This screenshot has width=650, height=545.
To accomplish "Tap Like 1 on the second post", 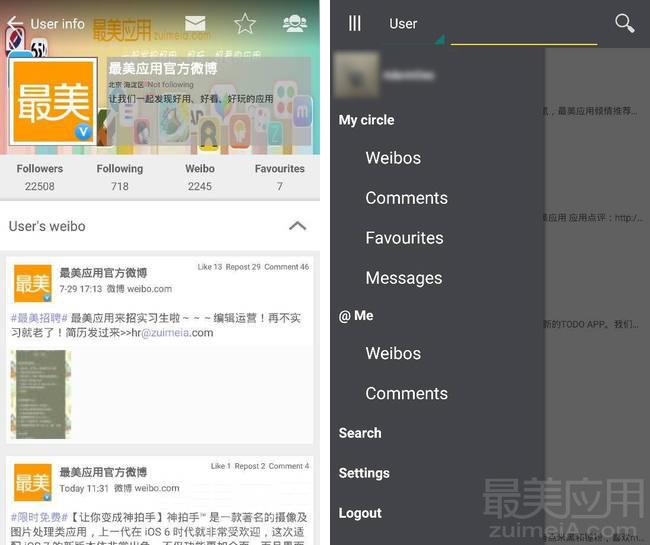I will [x=221, y=466].
